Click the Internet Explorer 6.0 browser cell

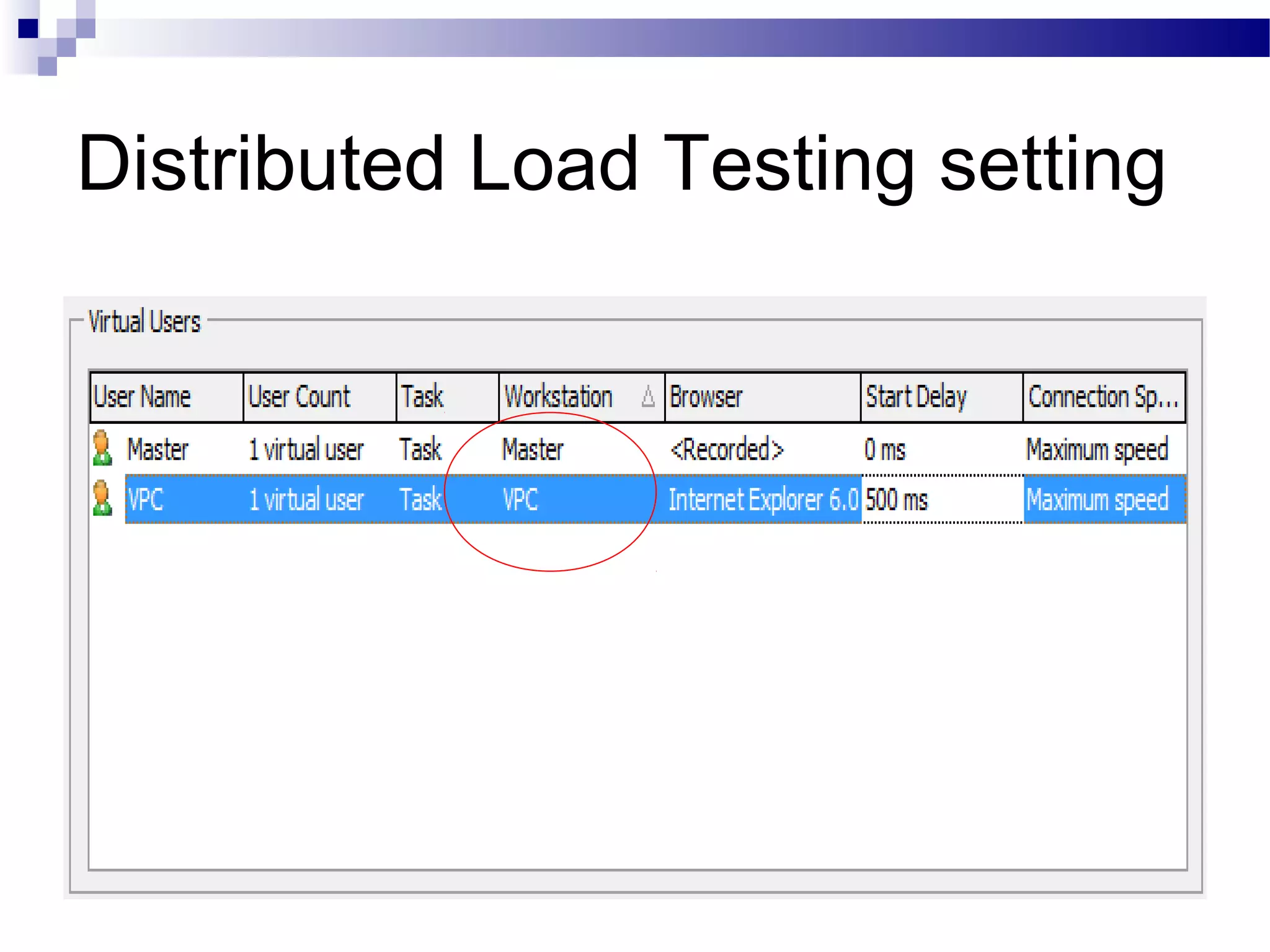763,500
